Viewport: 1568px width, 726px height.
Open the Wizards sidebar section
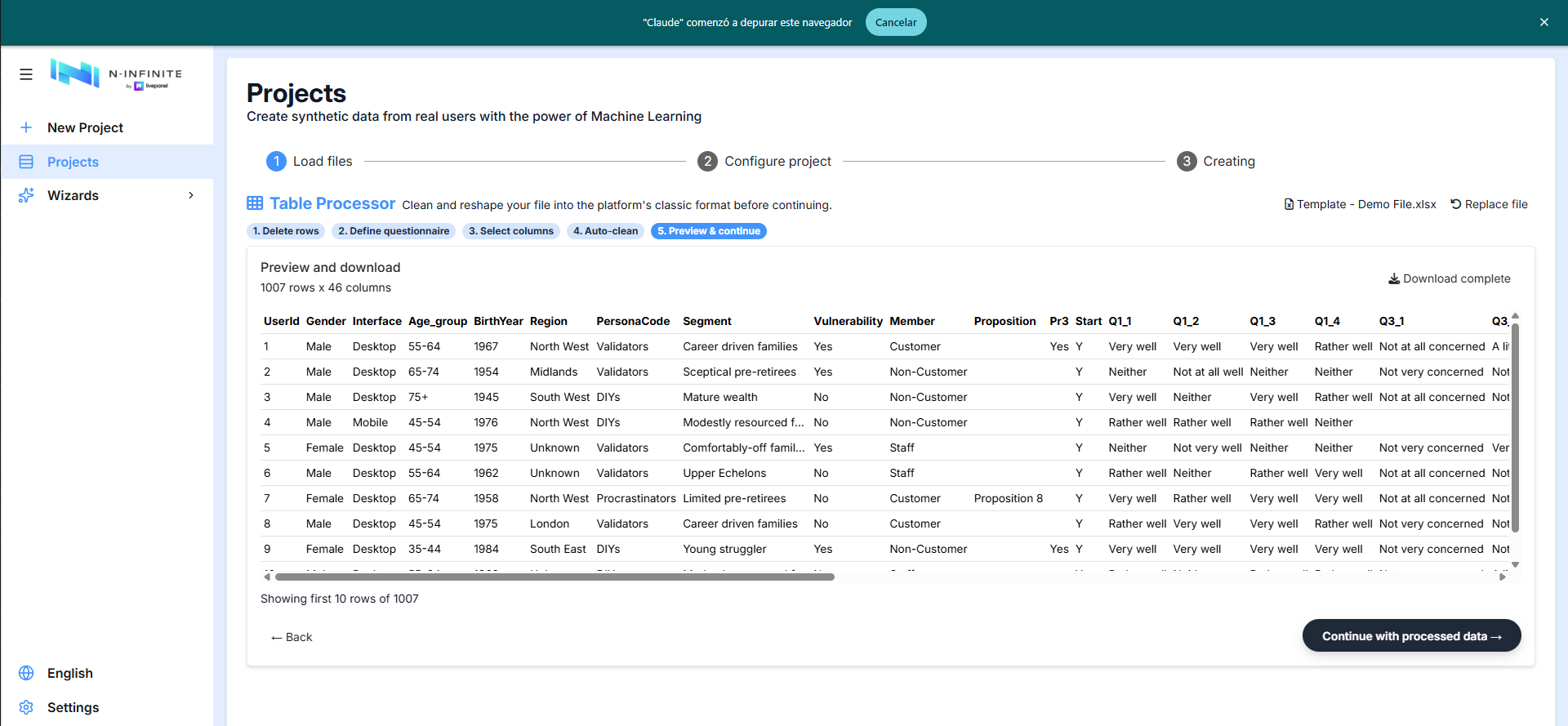(x=107, y=195)
